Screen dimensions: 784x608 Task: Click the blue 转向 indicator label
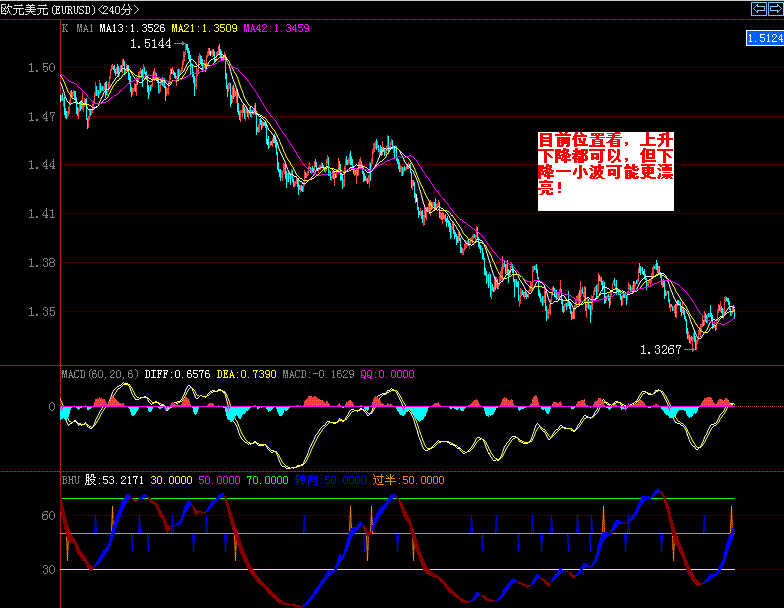tap(305, 480)
